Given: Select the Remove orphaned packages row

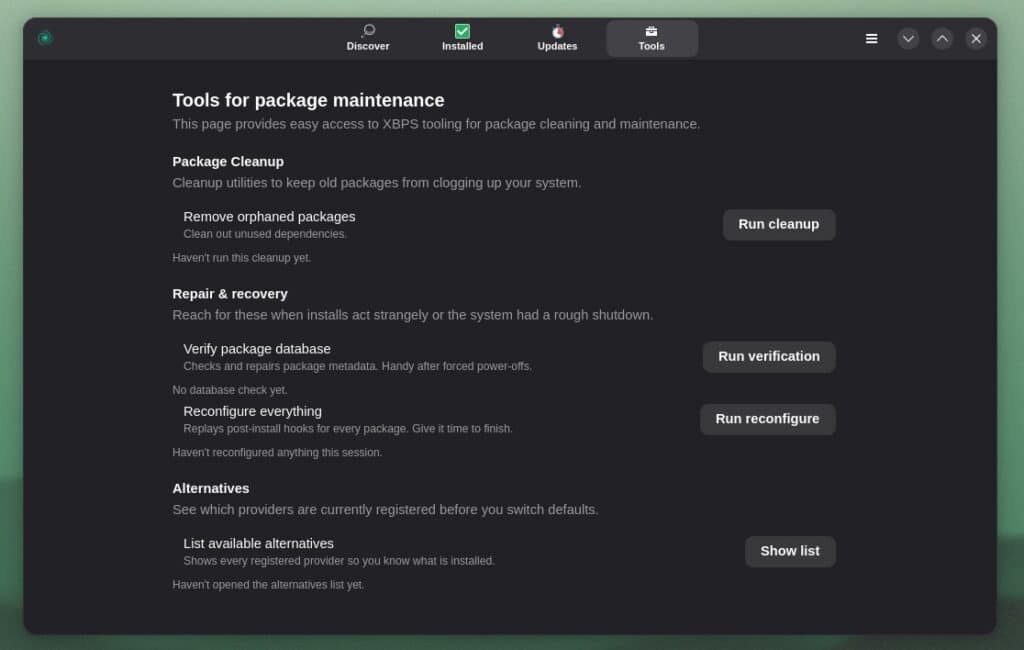Looking at the screenshot, I should (269, 217).
